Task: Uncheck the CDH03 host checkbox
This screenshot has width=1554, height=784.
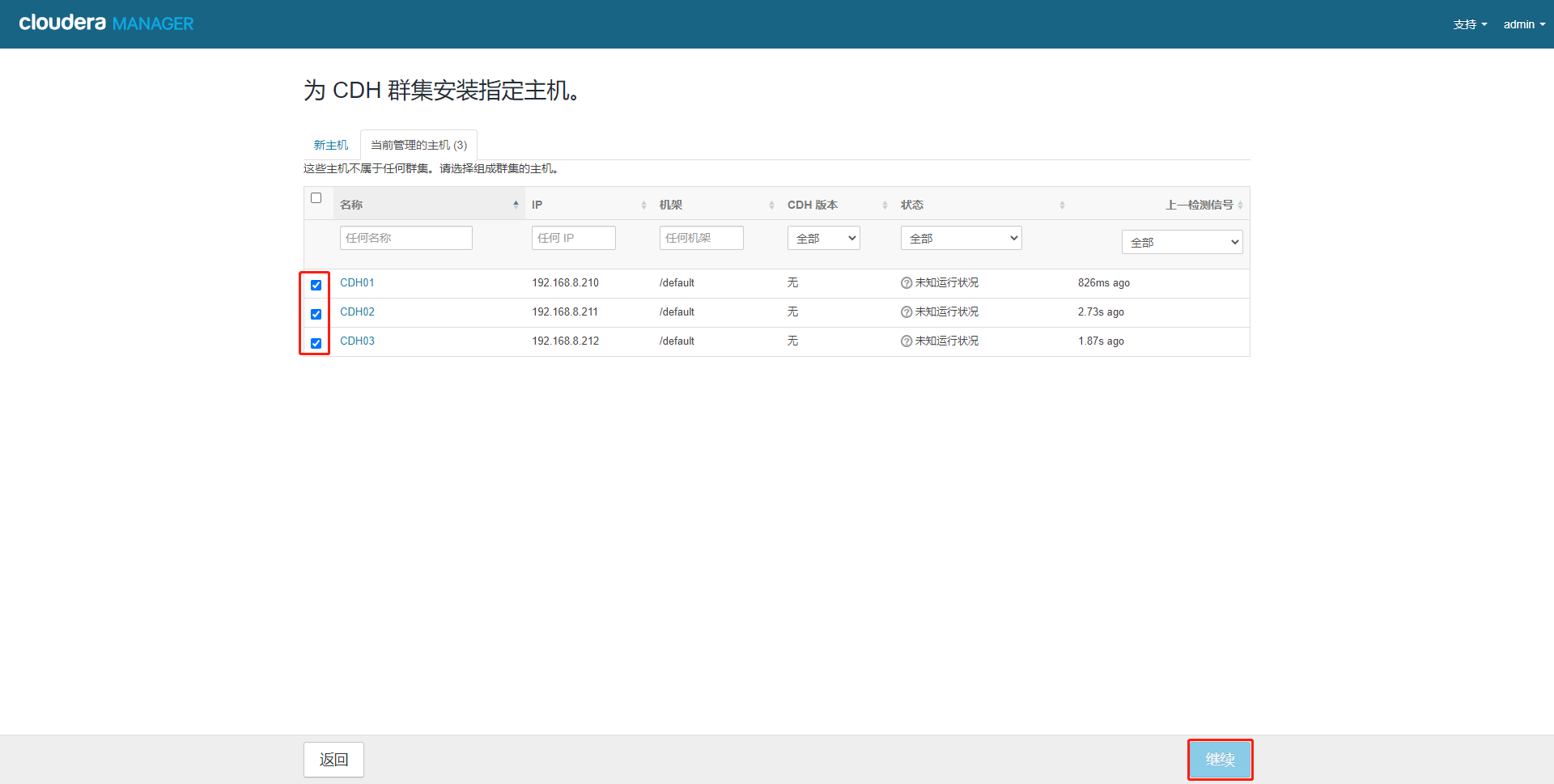Action: (x=316, y=343)
